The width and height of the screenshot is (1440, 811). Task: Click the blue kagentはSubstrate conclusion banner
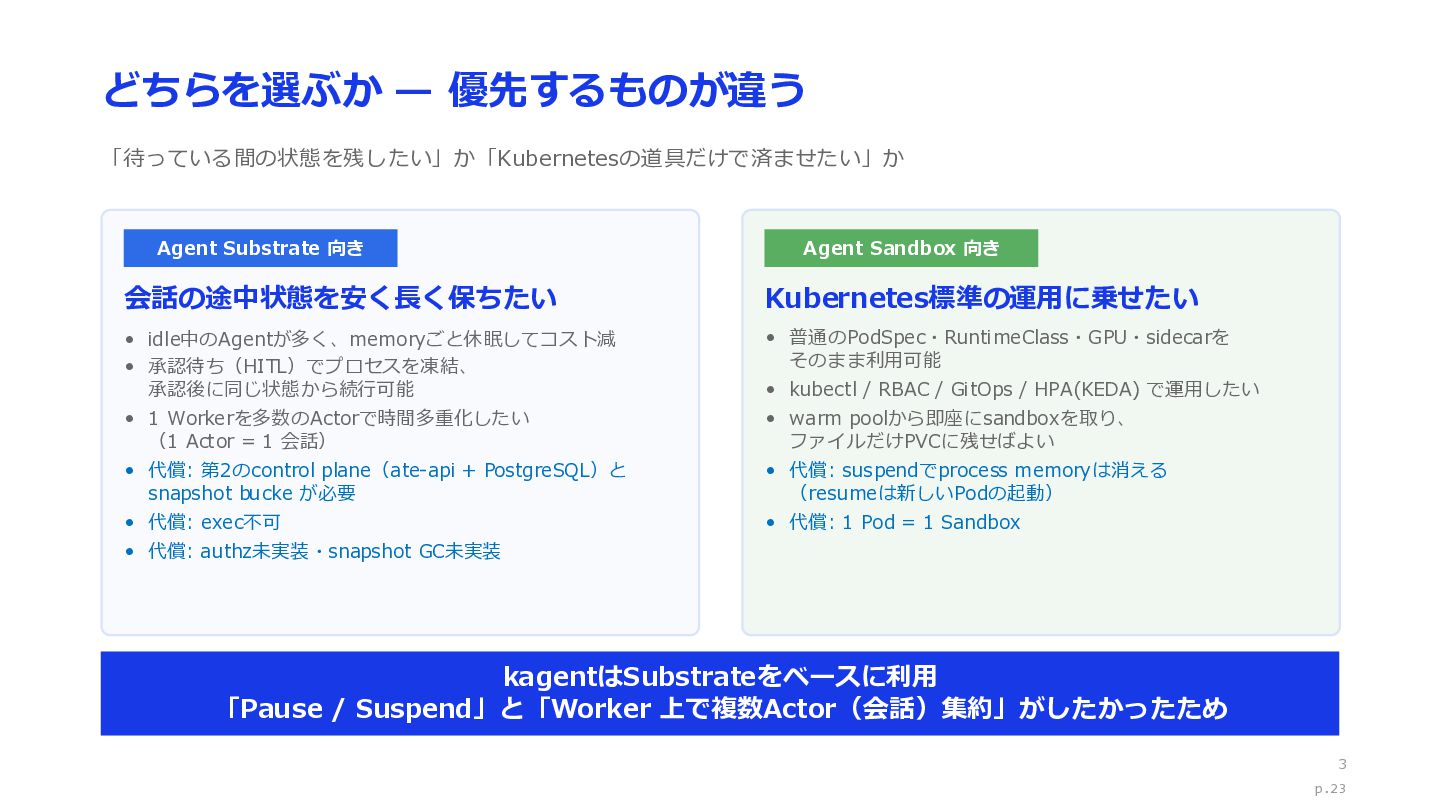720,693
